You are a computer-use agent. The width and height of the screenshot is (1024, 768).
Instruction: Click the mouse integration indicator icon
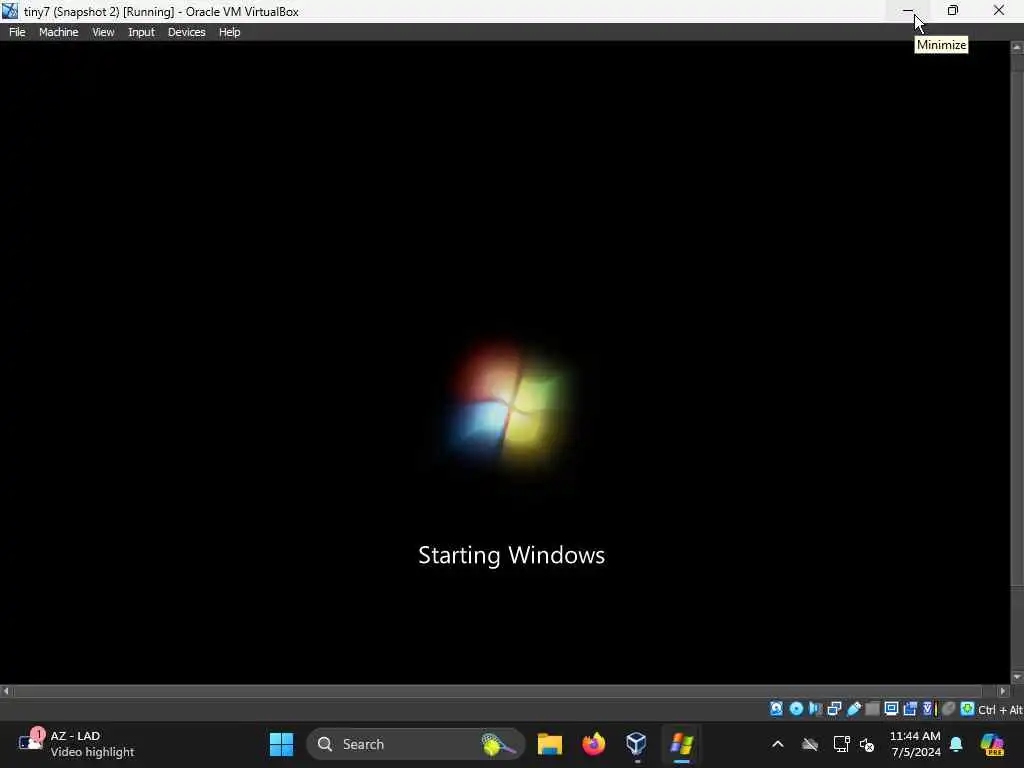(949, 709)
